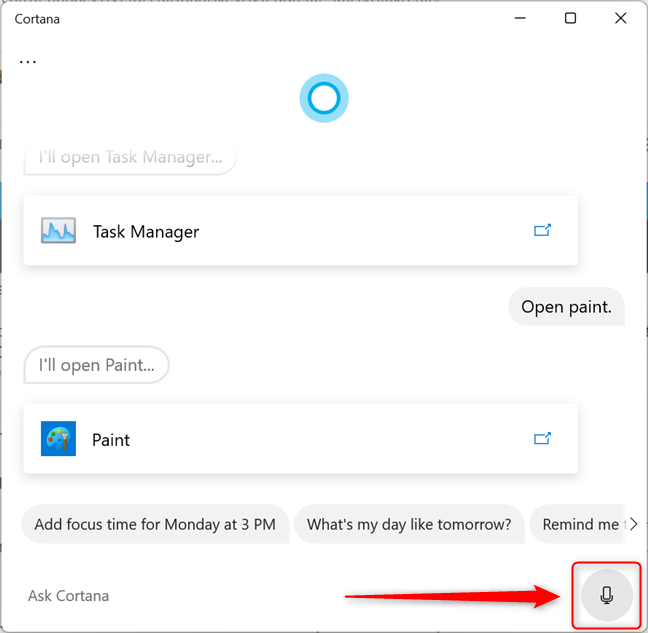
Task: Launch Task Manager using its open-external icon
Action: click(542, 230)
